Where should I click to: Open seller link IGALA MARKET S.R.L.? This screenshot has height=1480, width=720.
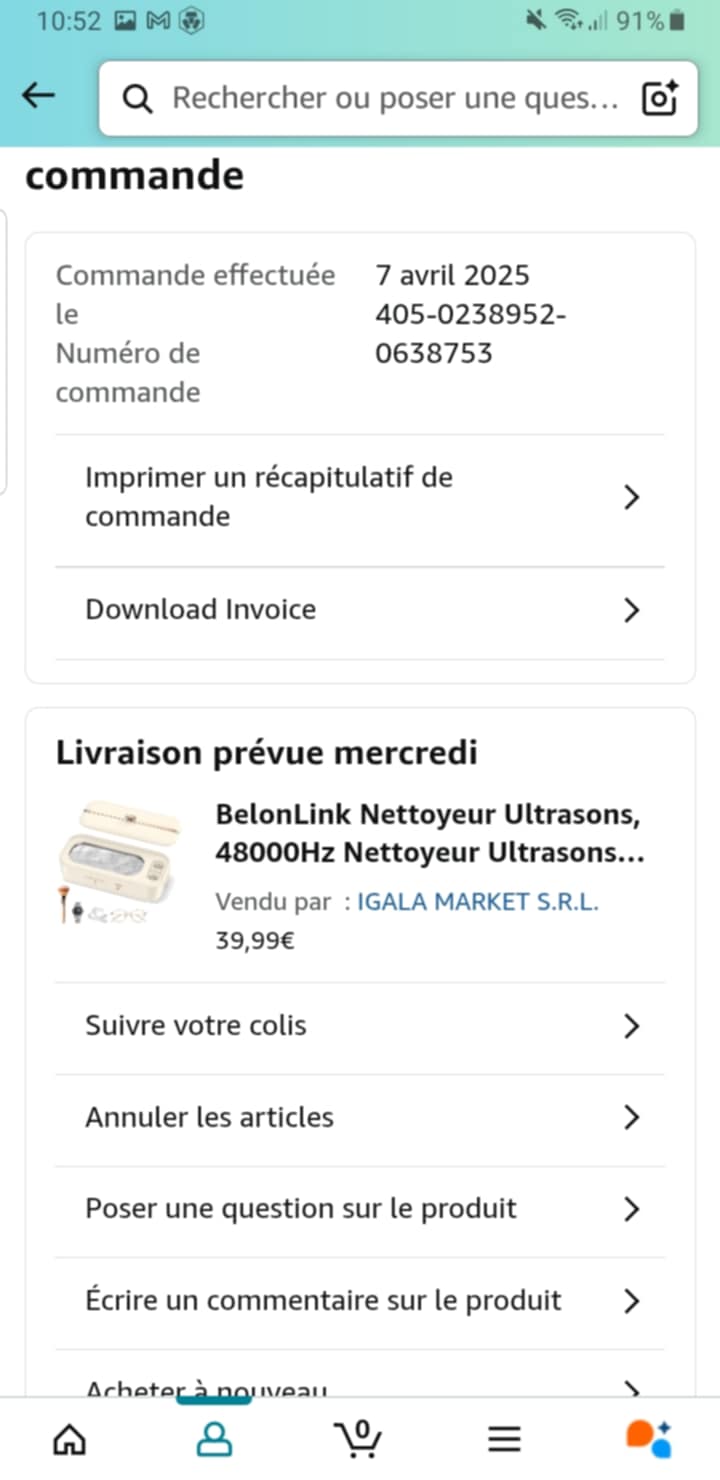(x=477, y=902)
